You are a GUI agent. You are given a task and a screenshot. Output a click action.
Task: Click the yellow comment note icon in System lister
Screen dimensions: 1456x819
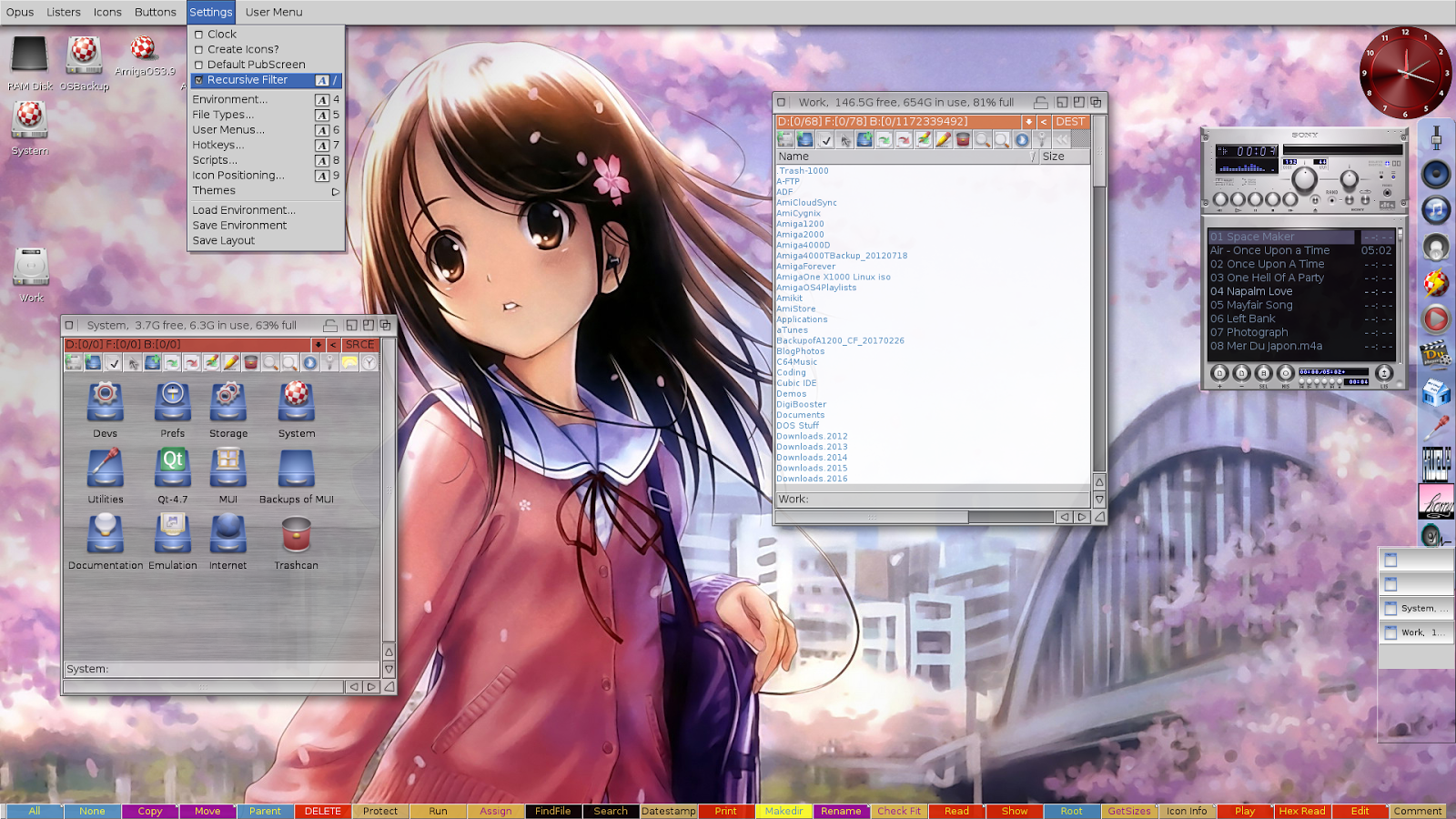pos(349,362)
